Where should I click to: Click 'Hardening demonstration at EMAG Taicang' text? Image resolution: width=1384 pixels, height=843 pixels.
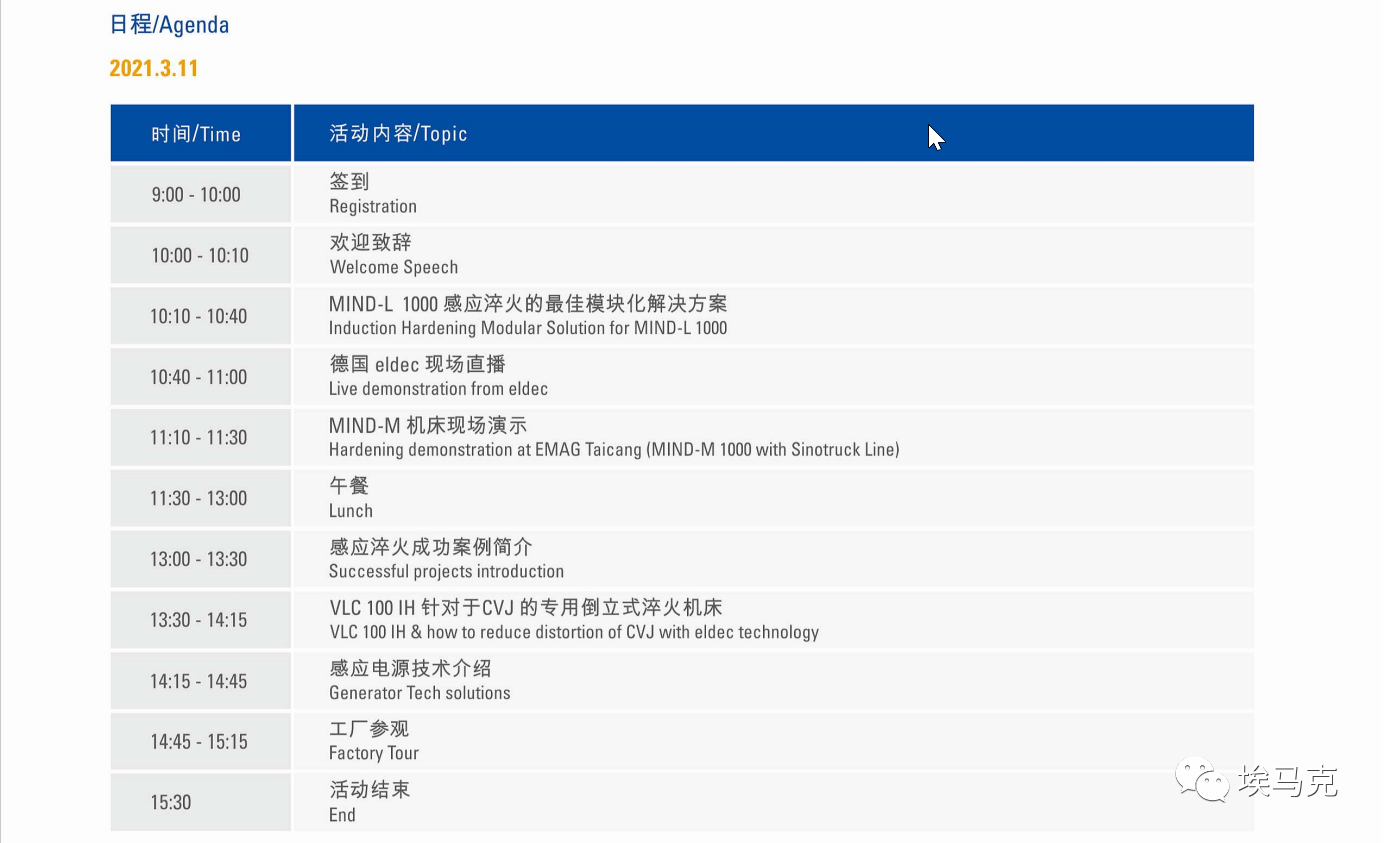point(485,450)
